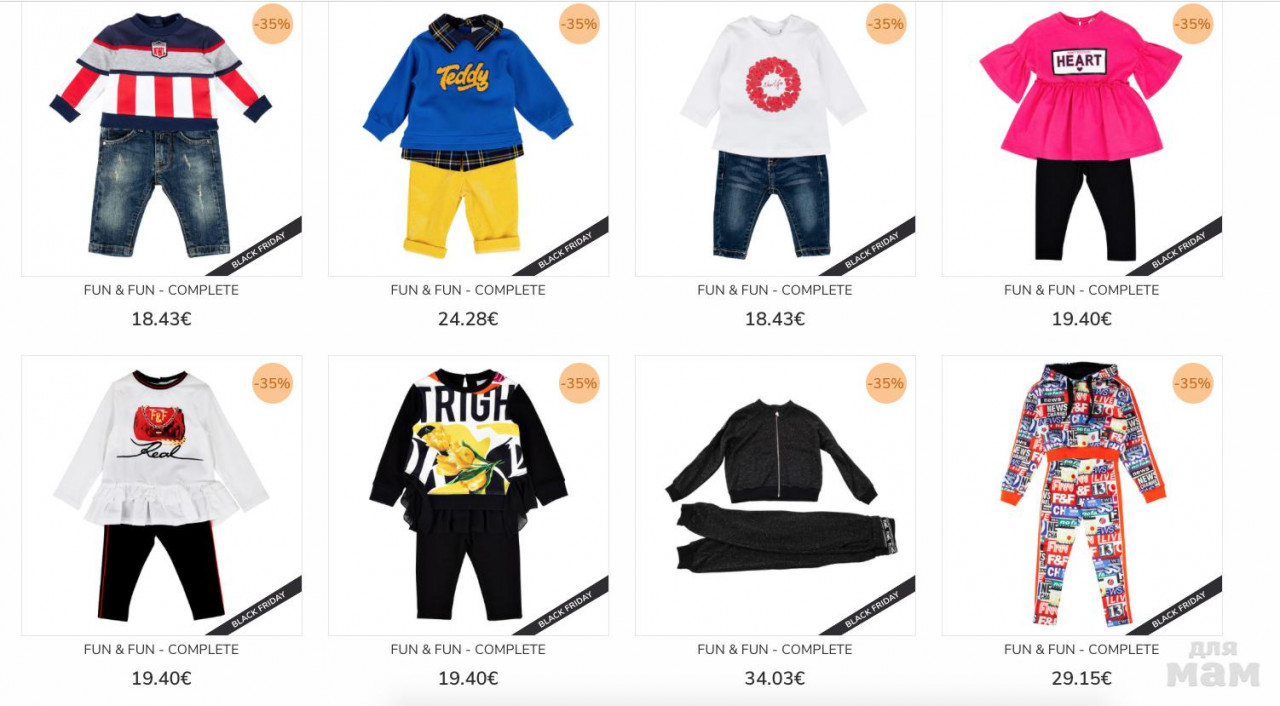Open the blue Teddy sweatshirt outfit
Viewport: 1280px width, 706px height.
point(468,138)
